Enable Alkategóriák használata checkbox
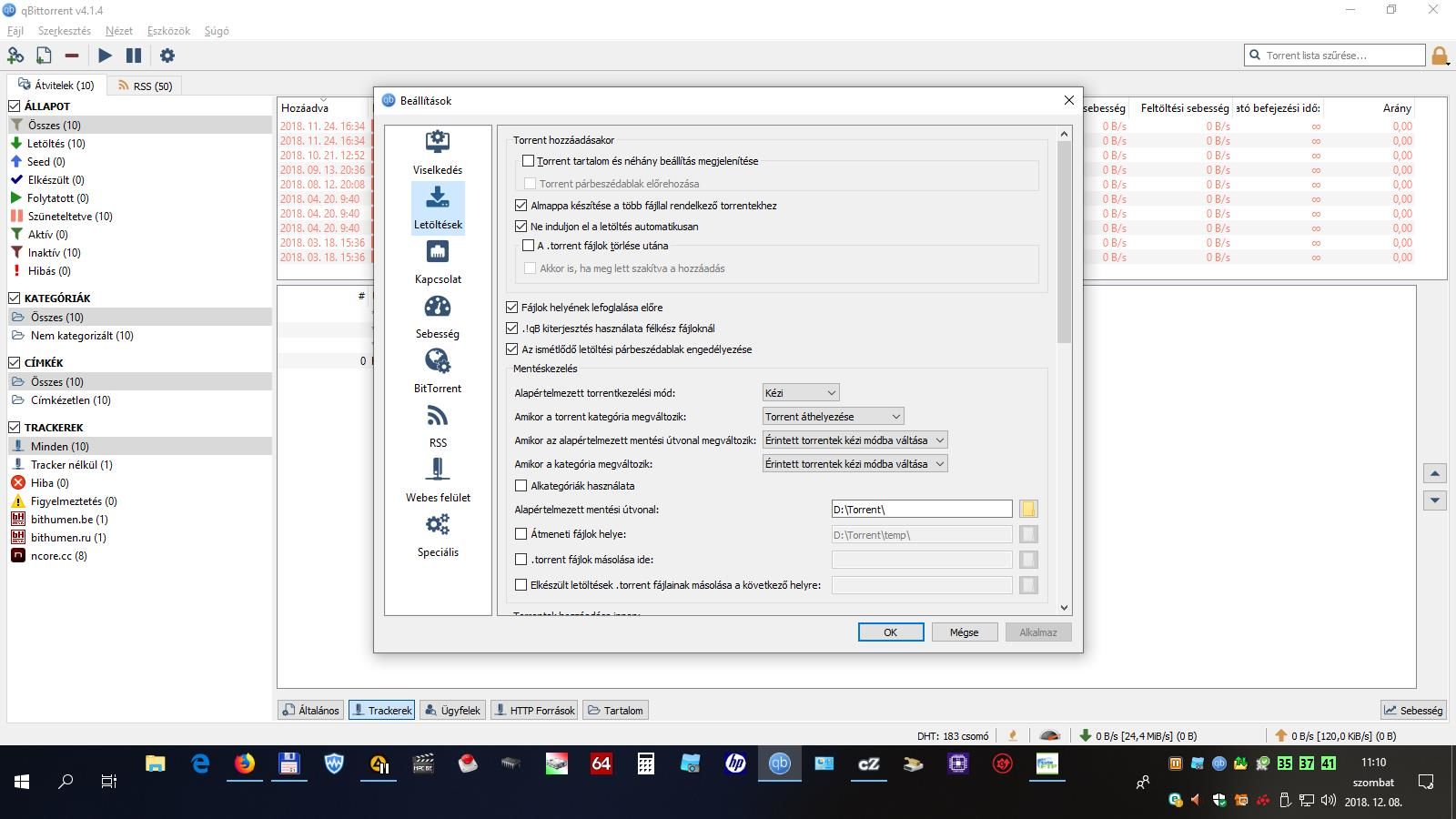The image size is (1456, 819). (x=521, y=486)
